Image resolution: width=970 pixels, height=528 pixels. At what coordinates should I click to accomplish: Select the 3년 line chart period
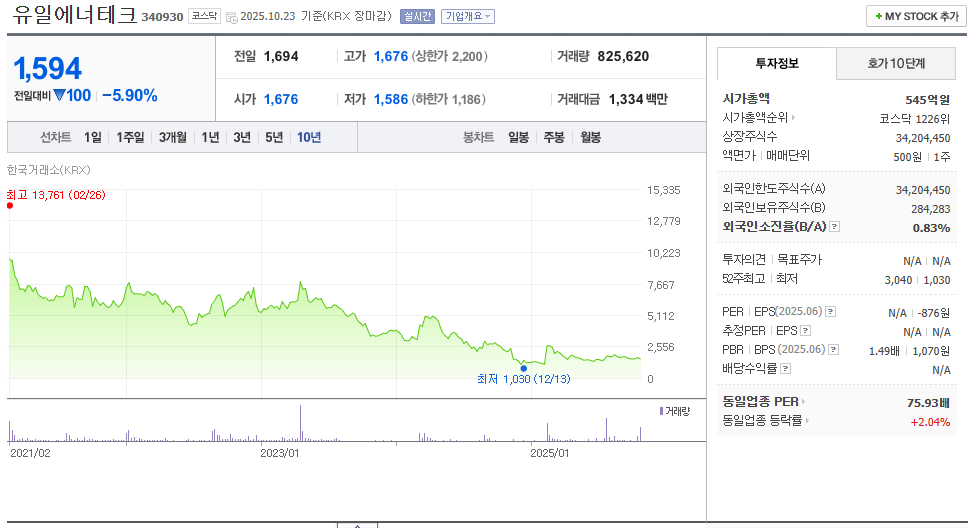tap(242, 137)
